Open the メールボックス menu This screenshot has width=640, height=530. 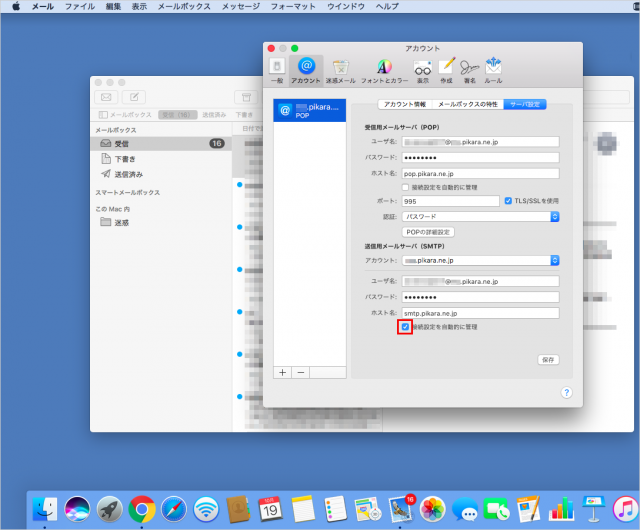184,6
